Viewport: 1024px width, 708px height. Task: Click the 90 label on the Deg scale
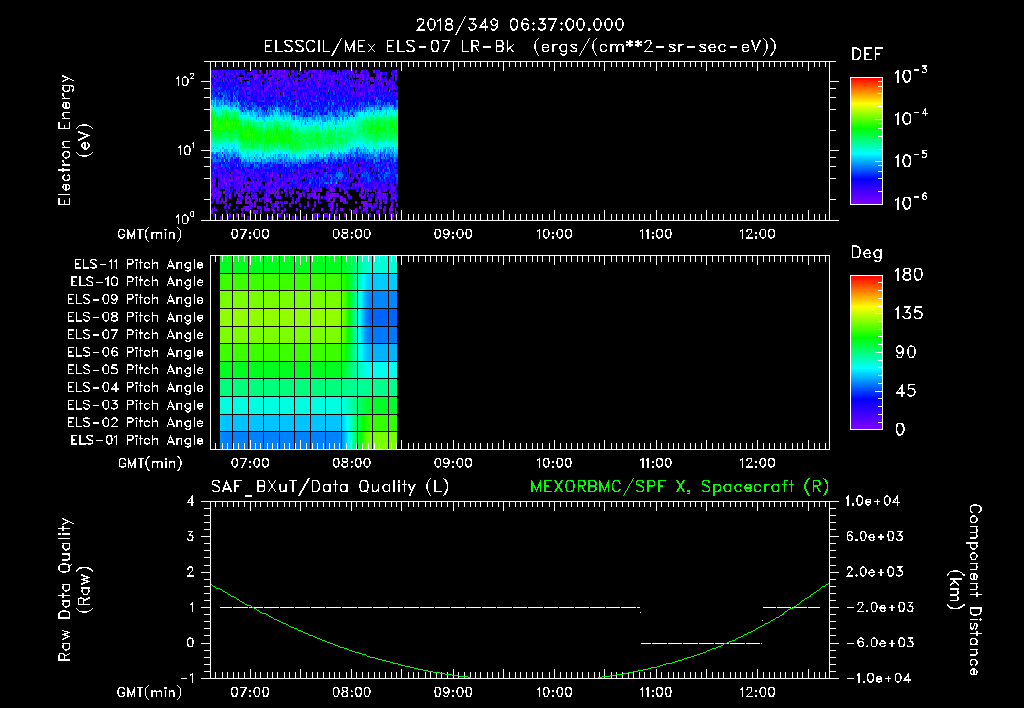pyautogui.click(x=906, y=353)
